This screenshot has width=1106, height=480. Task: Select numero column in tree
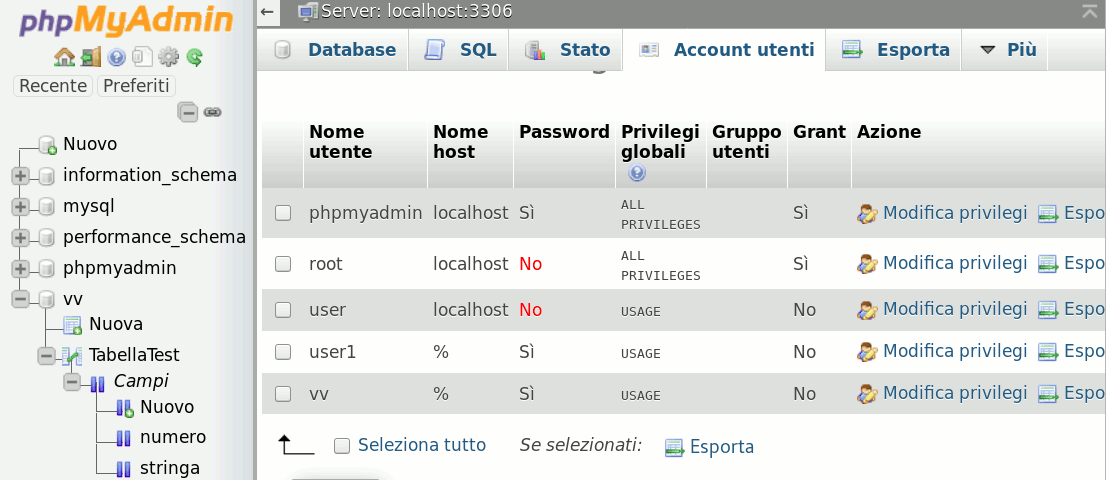click(173, 438)
